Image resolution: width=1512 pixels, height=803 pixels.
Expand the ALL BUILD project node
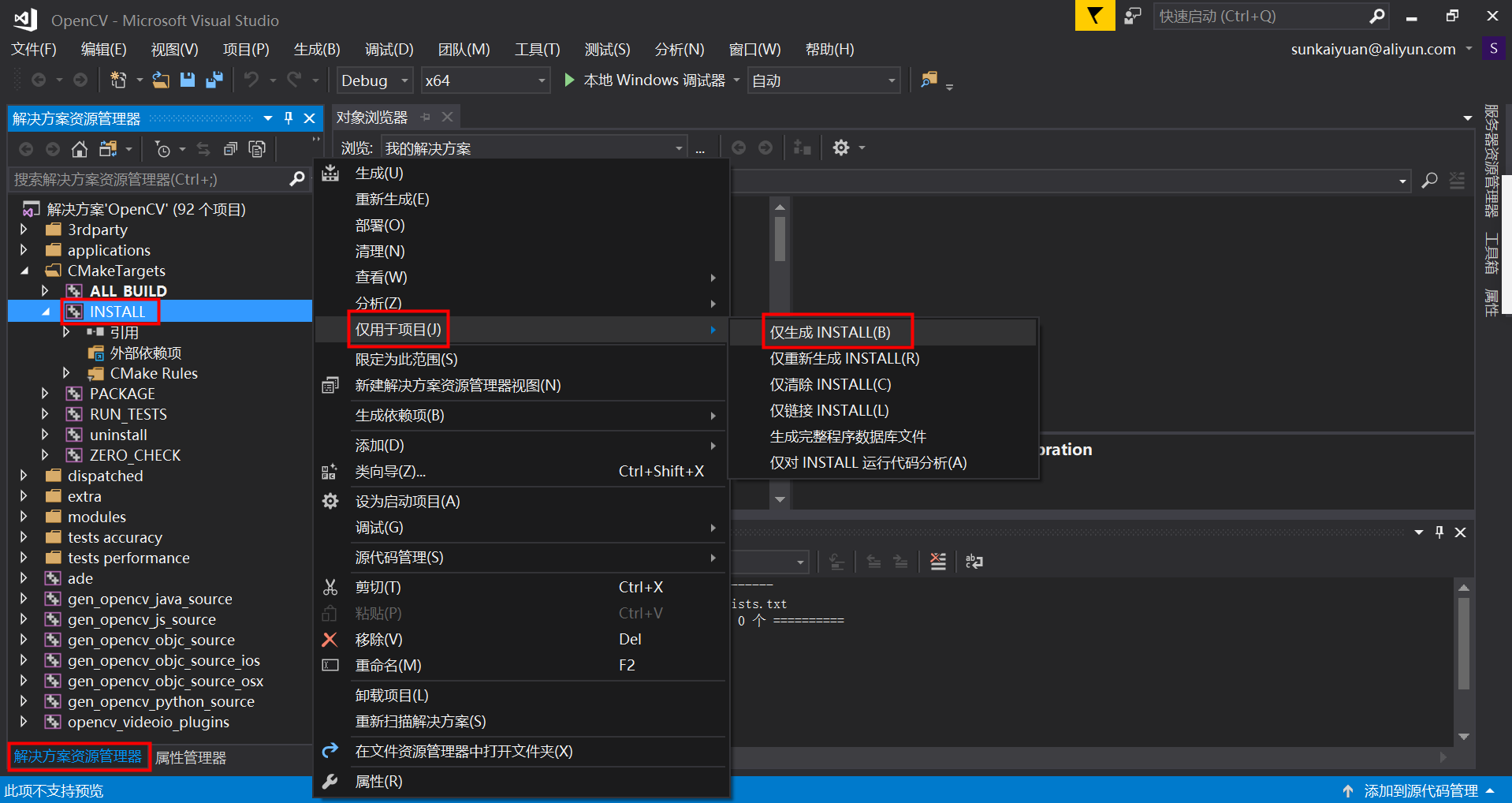pos(45,291)
